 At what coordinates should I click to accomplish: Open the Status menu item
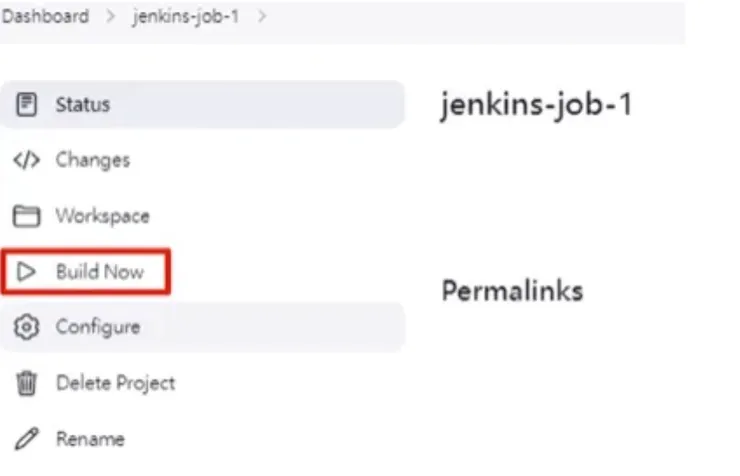[83, 104]
